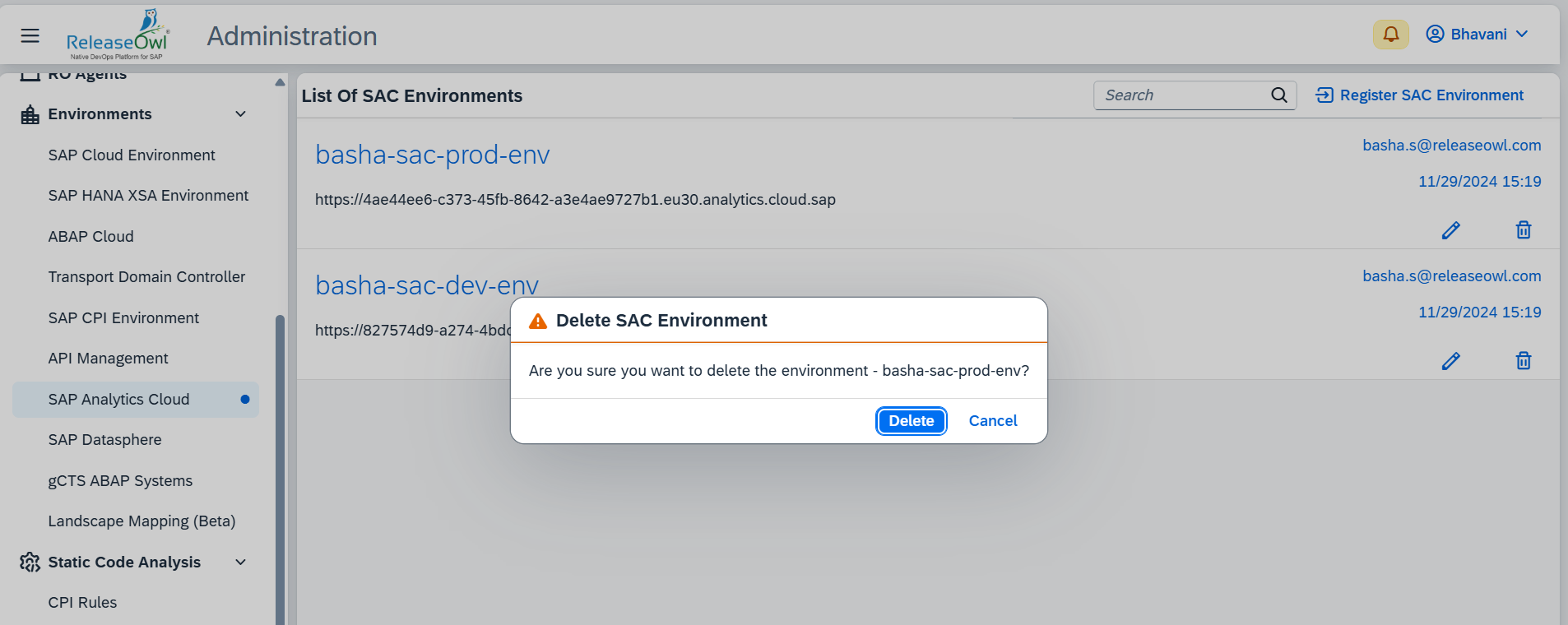This screenshot has width=1568, height=625.
Task: Cancel the delete environment dialog
Action: pyautogui.click(x=992, y=421)
